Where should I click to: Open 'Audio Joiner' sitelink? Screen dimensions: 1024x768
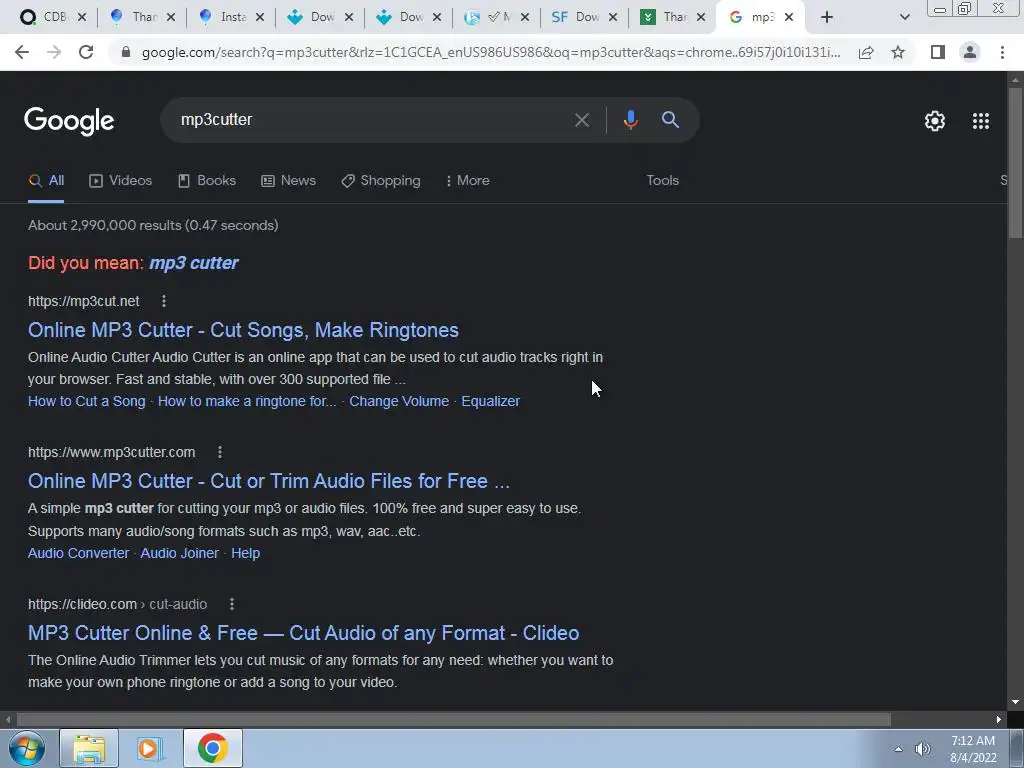tap(180, 553)
